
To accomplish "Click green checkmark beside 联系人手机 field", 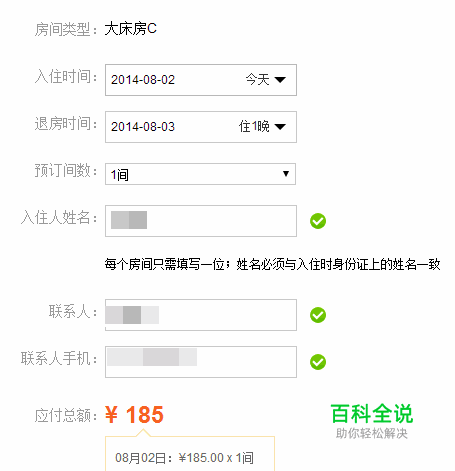I will pos(318,362).
